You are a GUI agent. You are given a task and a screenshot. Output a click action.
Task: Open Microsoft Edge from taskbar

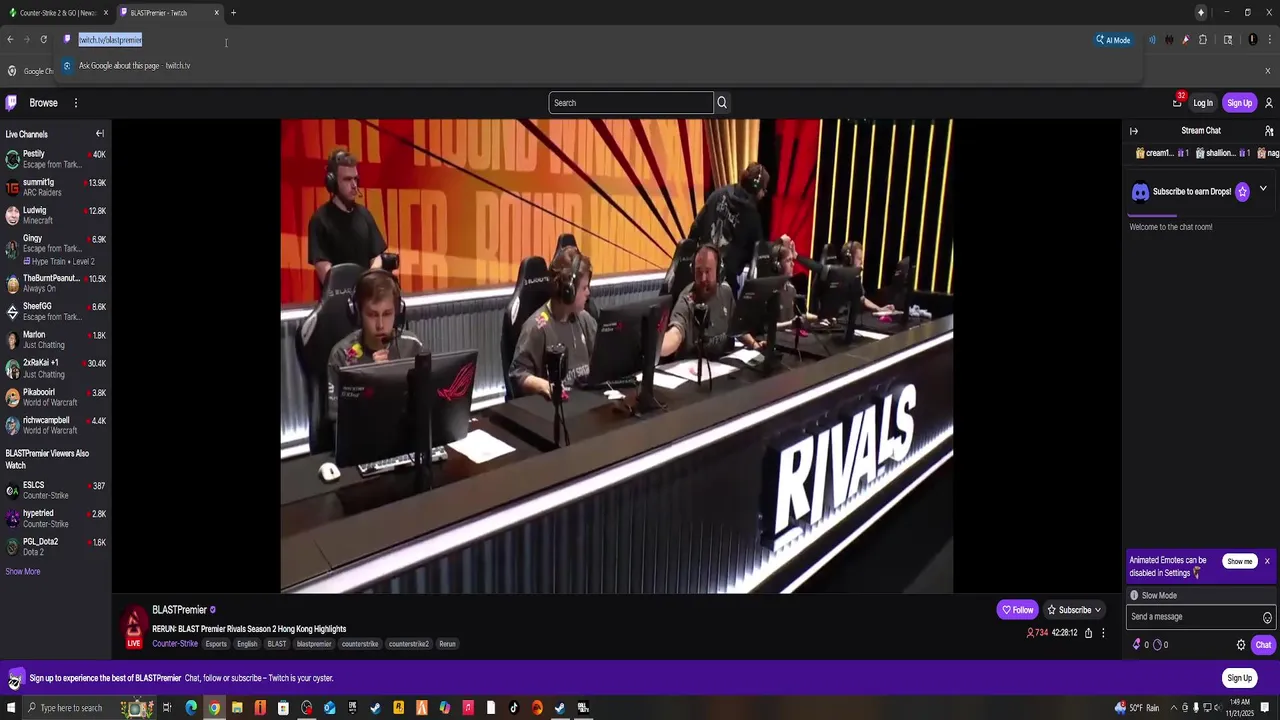[x=191, y=708]
